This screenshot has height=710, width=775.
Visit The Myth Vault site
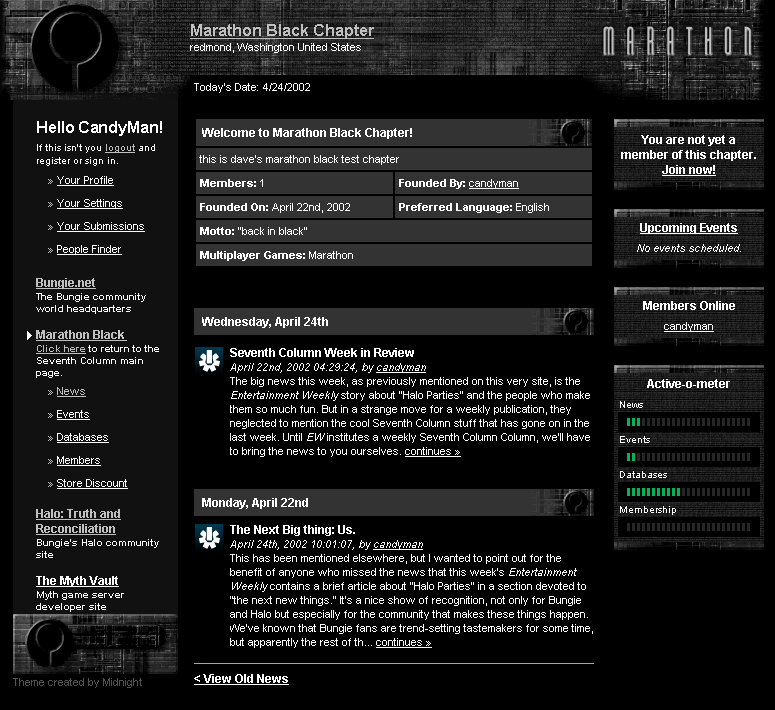point(77,580)
